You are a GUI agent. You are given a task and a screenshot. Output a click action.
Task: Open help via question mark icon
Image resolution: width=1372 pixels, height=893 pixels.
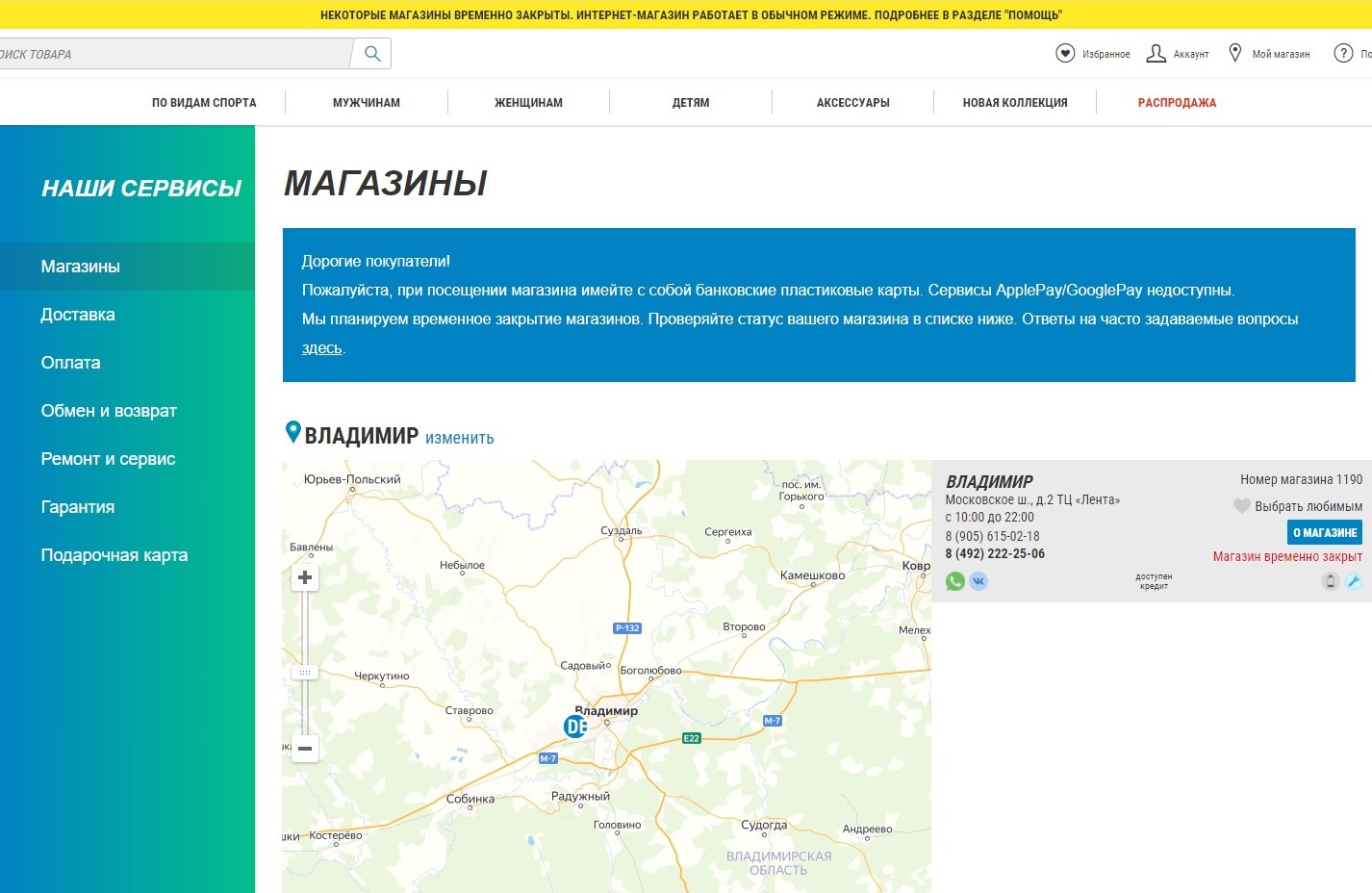[1343, 54]
